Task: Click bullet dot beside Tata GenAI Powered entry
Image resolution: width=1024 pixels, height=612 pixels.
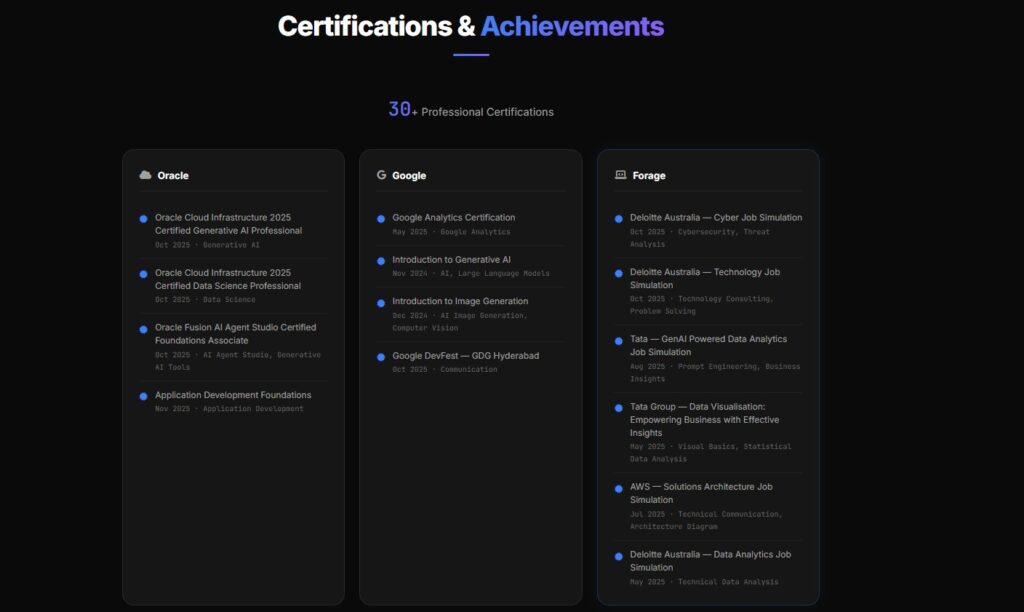Action: tap(618, 341)
